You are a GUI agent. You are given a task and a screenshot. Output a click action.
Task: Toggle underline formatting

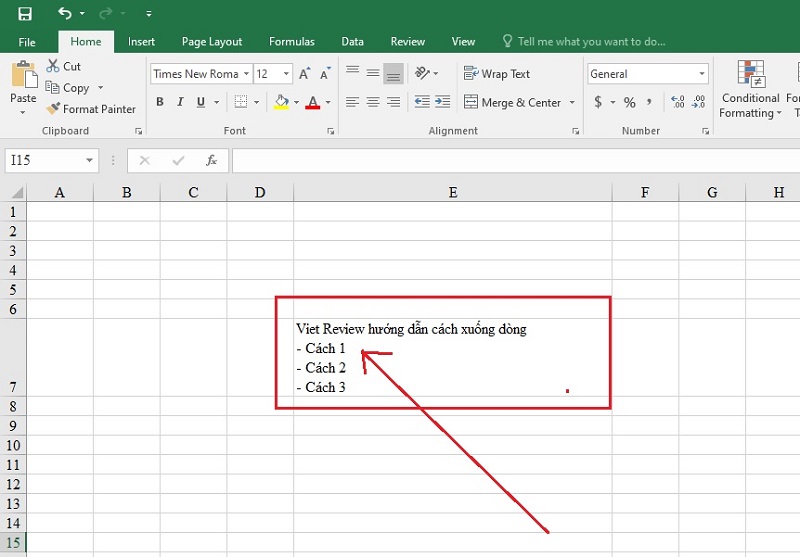(201, 102)
